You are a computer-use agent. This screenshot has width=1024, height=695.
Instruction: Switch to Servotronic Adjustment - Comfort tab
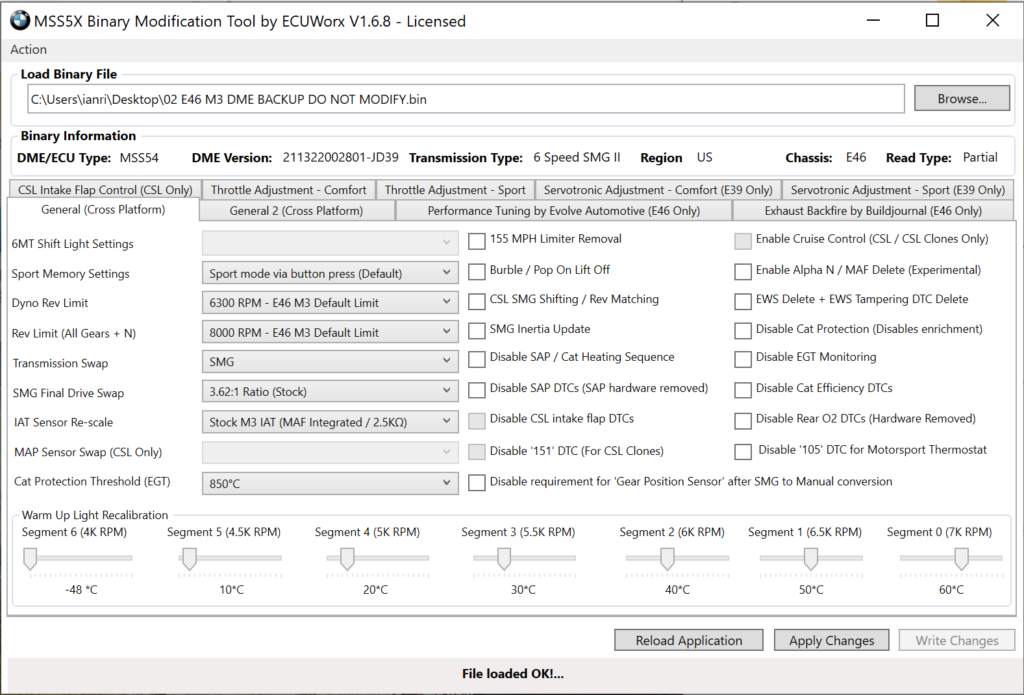pyautogui.click(x=658, y=189)
